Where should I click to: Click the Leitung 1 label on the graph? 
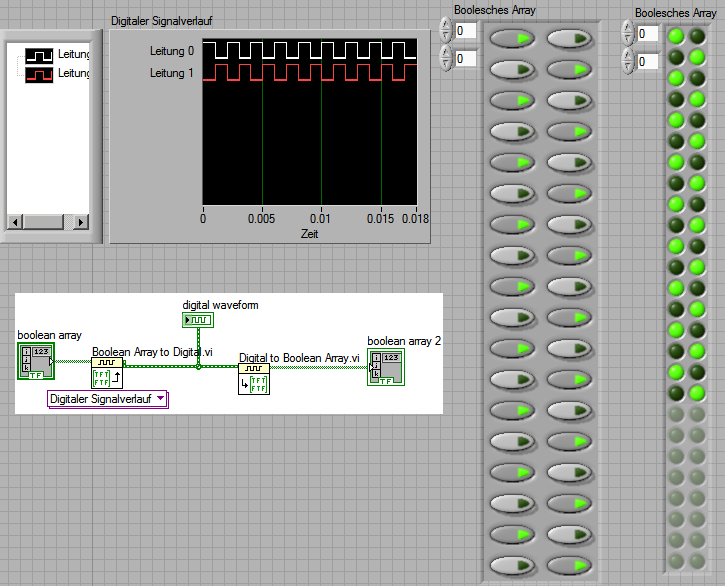pos(173,73)
